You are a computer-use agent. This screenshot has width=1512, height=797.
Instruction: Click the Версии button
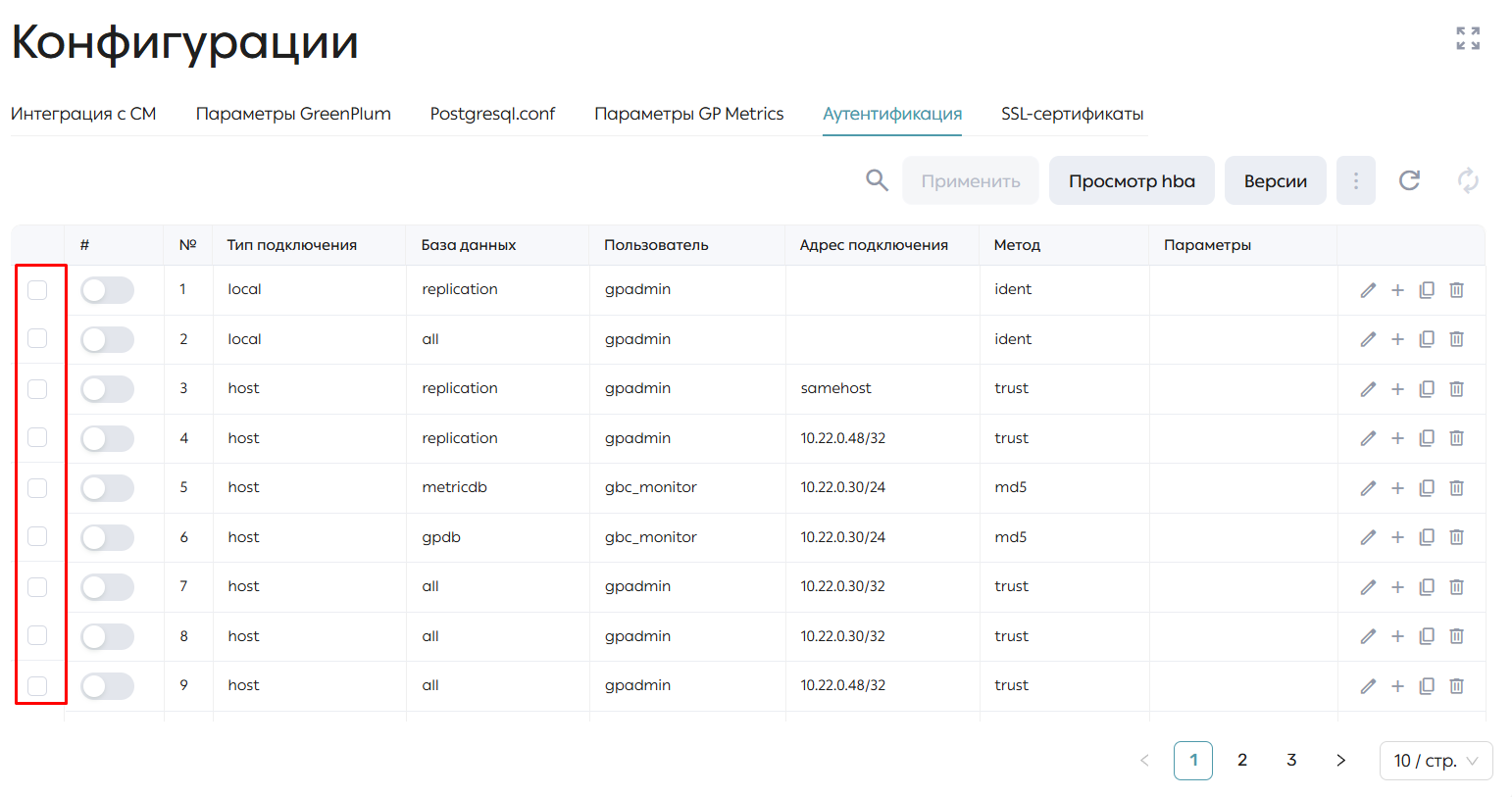tap(1275, 180)
